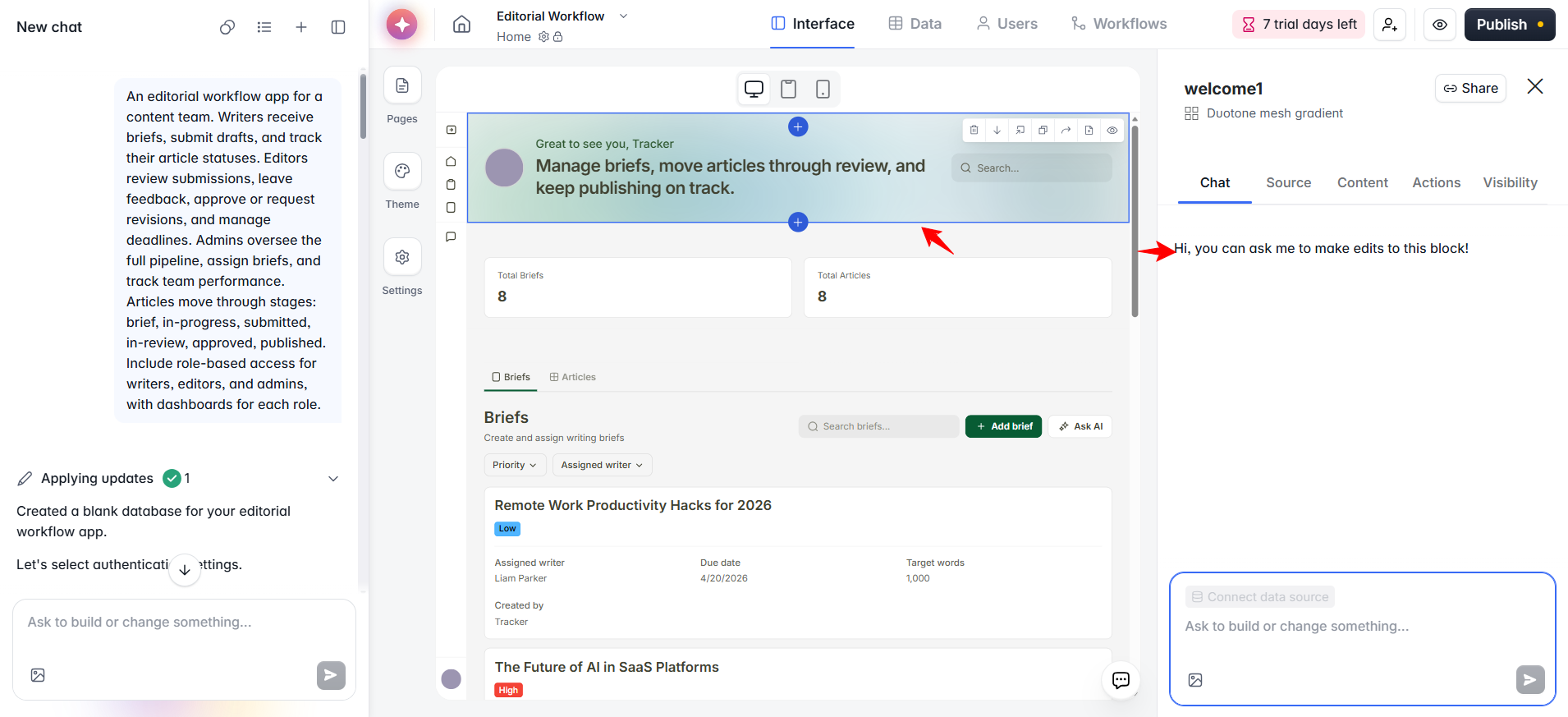The image size is (1568, 717).
Task: Switch to desktop preview mode
Action: 754,89
